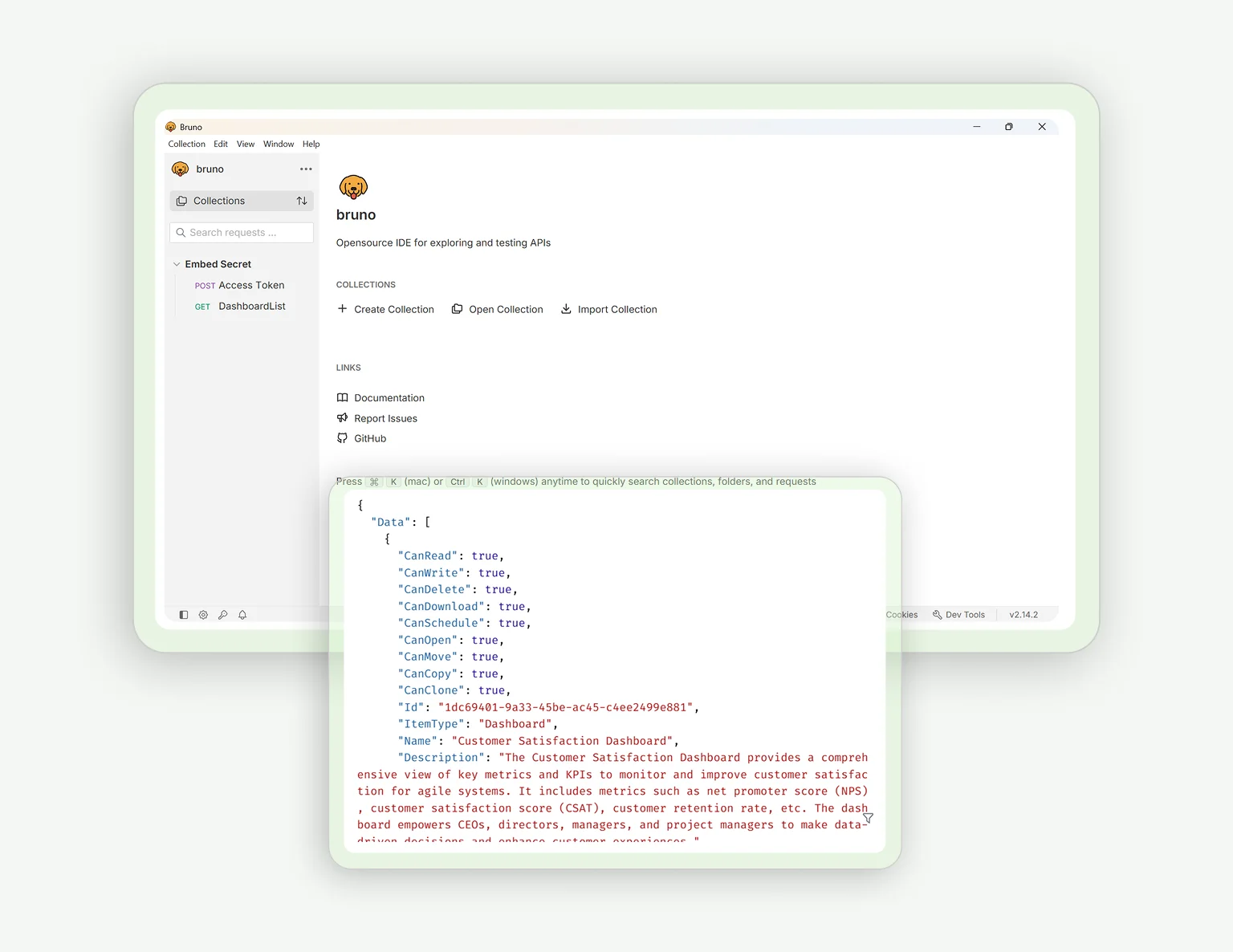Click the "CanMove" key in JSON

coord(428,657)
